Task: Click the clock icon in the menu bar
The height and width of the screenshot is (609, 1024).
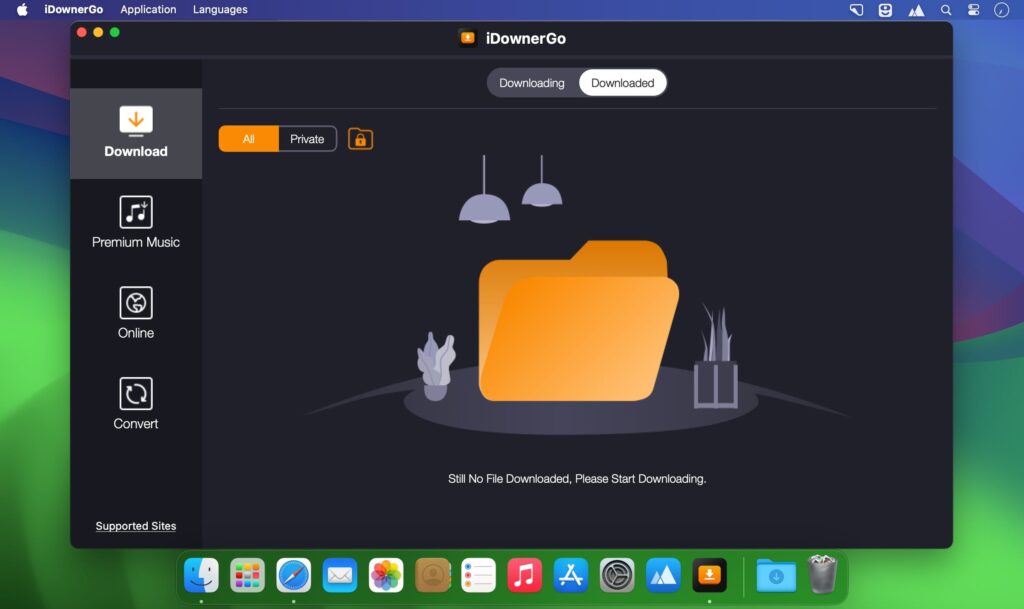Action: click(x=1002, y=9)
